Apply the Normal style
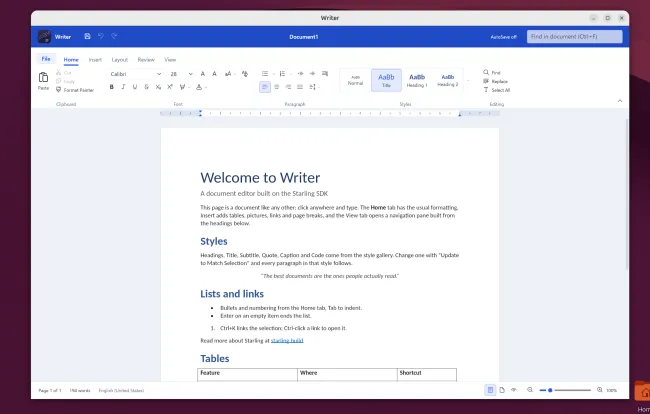The width and height of the screenshot is (650, 414). tap(355, 80)
